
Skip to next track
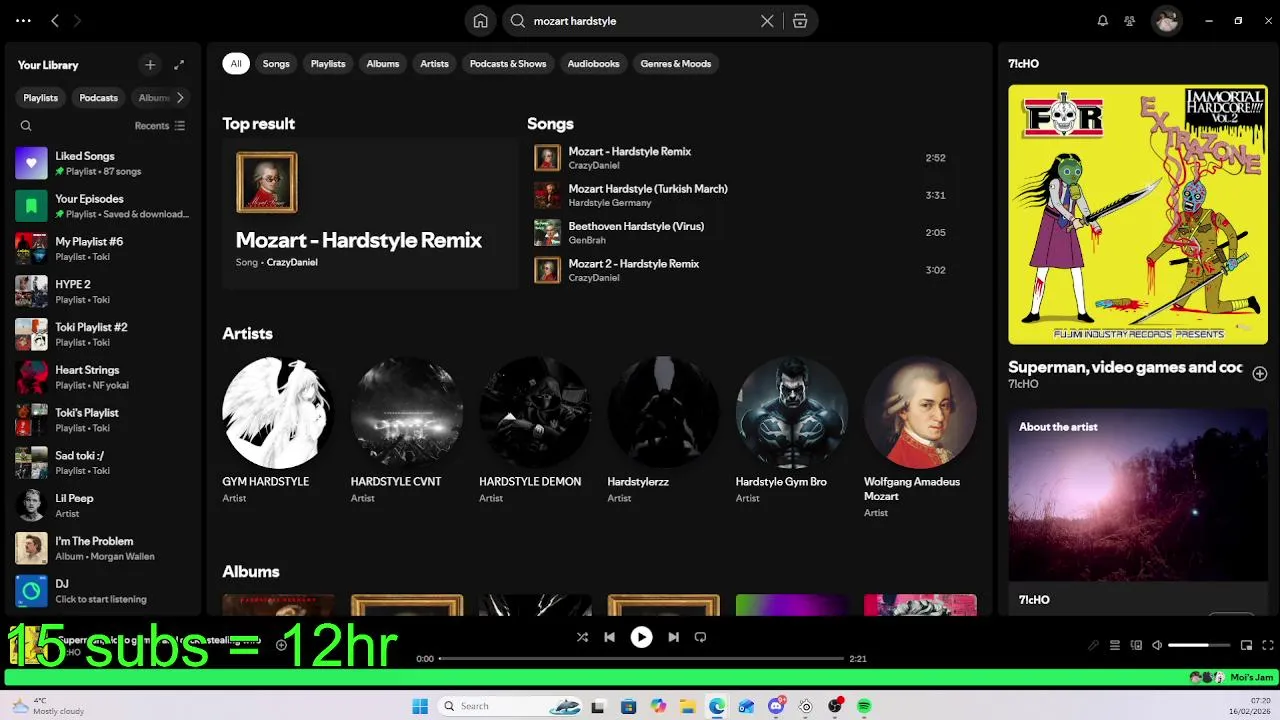[x=673, y=637]
